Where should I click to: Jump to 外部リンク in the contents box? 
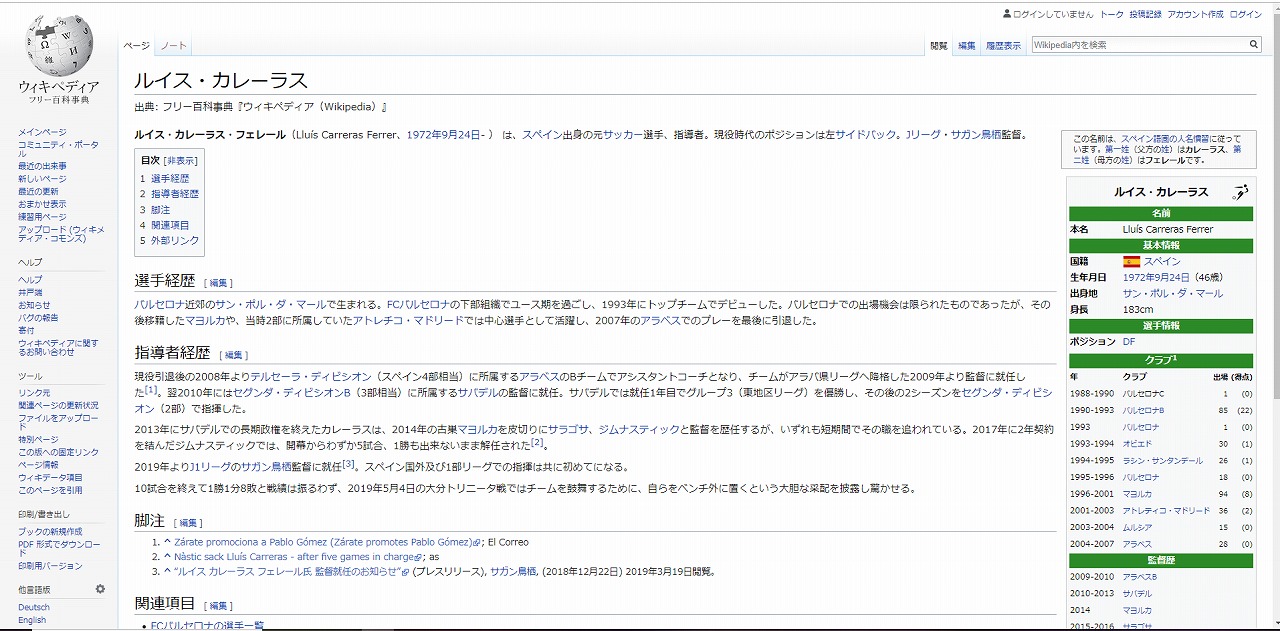175,241
